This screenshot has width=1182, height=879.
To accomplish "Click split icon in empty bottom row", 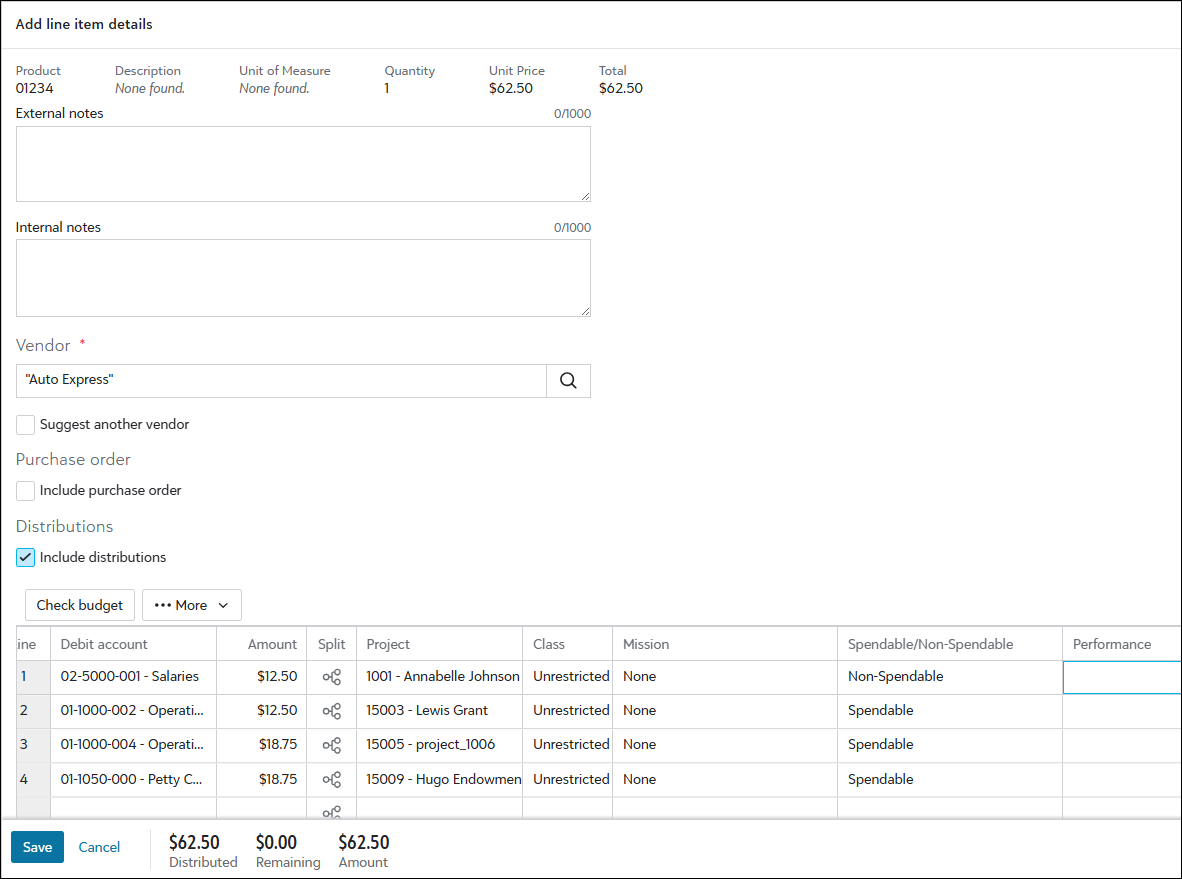I will pos(331,811).
